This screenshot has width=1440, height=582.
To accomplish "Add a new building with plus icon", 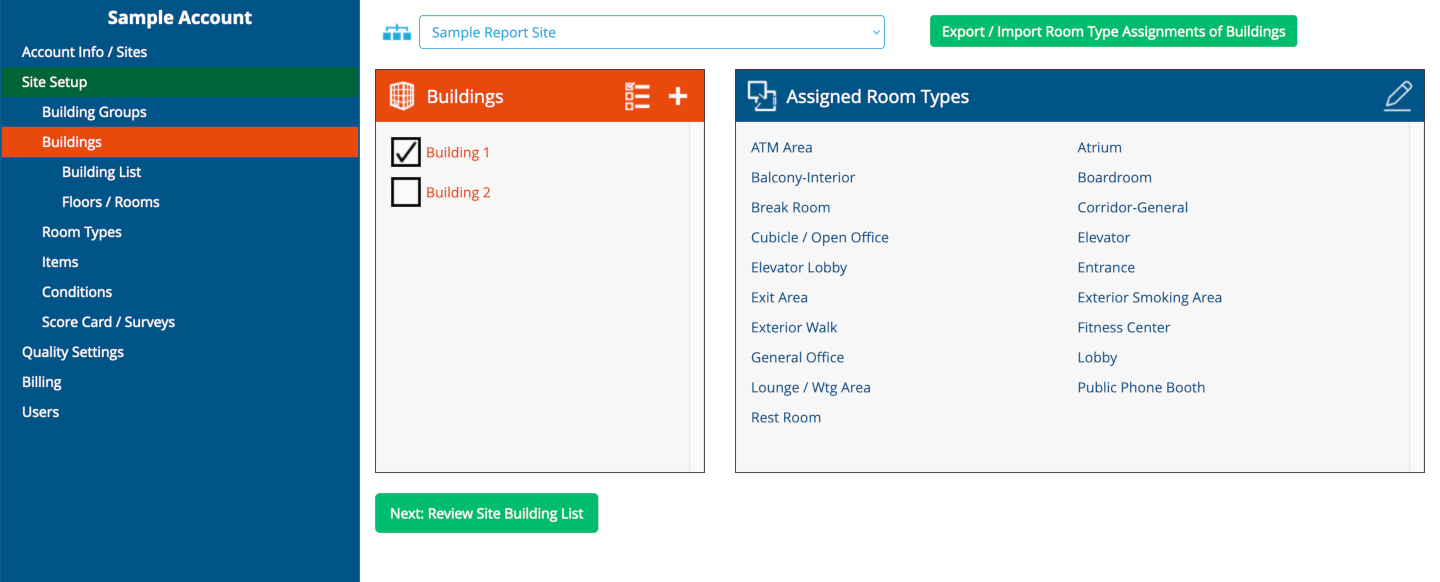I will click(678, 96).
